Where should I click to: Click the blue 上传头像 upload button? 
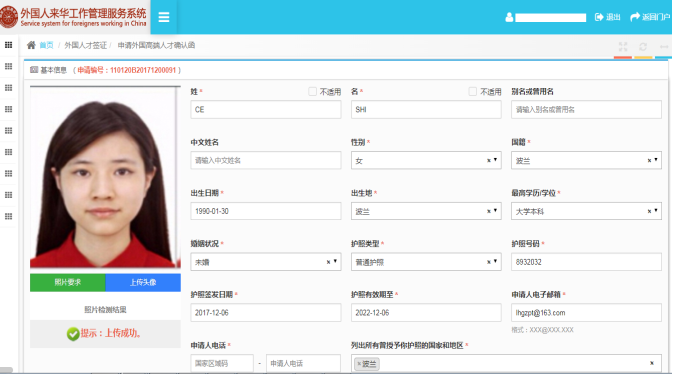[x=143, y=283]
